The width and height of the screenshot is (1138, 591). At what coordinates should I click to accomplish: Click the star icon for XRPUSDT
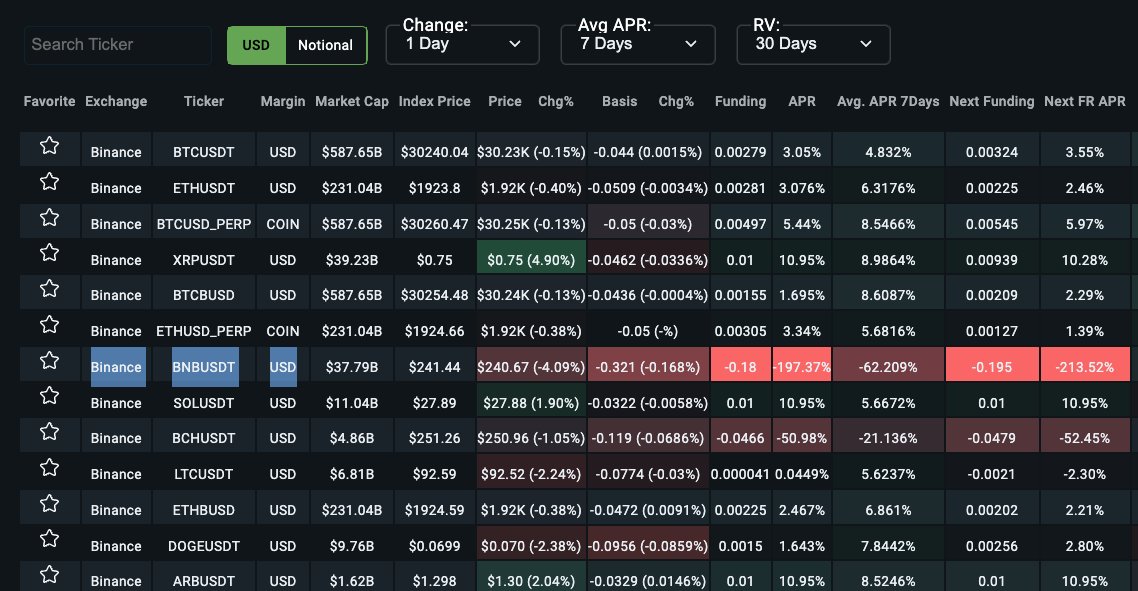(49, 254)
